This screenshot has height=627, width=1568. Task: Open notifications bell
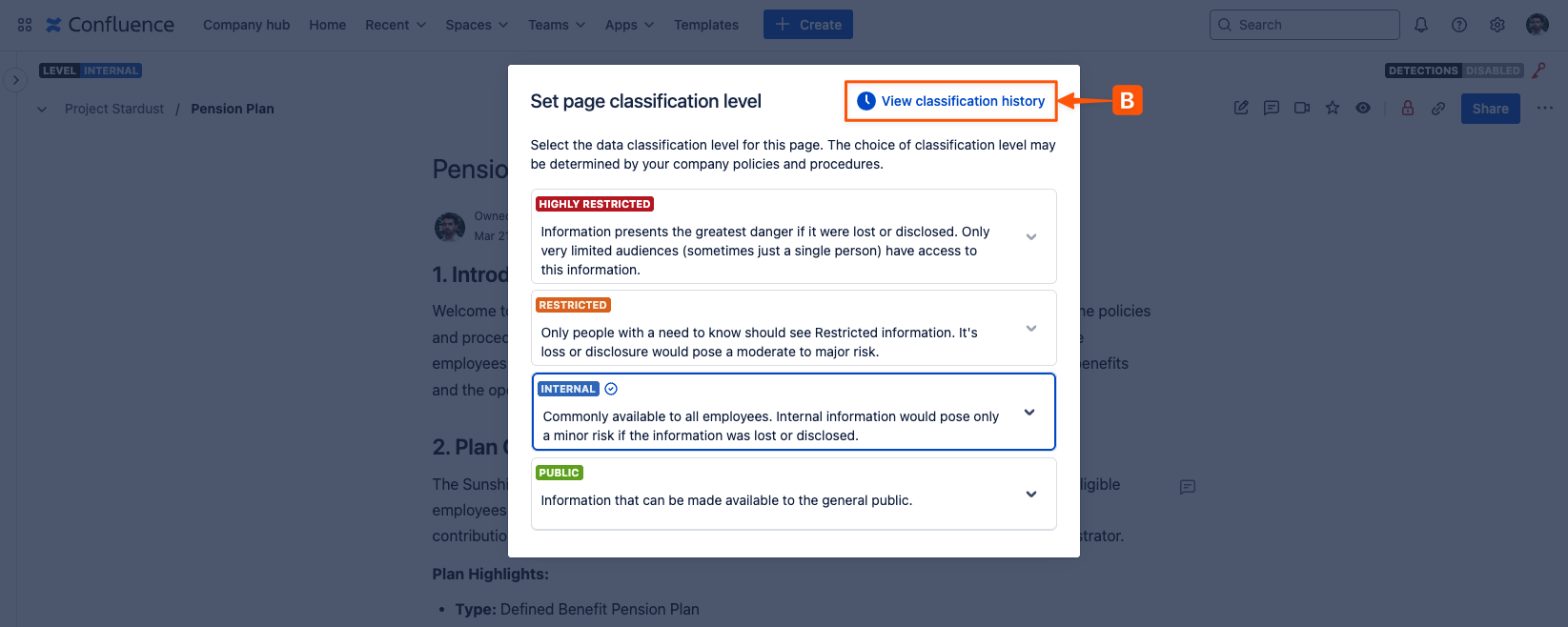point(1421,25)
